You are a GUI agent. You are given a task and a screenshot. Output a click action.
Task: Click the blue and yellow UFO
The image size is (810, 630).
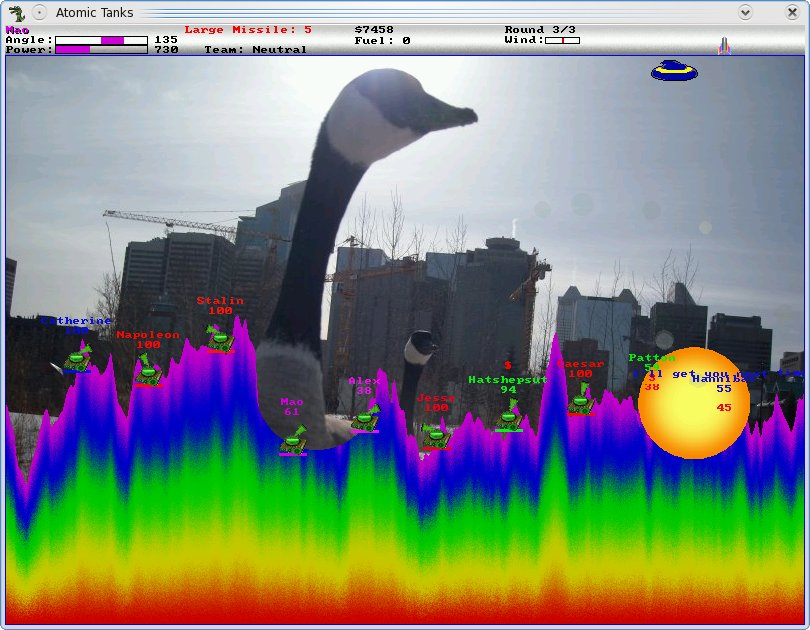click(x=674, y=70)
